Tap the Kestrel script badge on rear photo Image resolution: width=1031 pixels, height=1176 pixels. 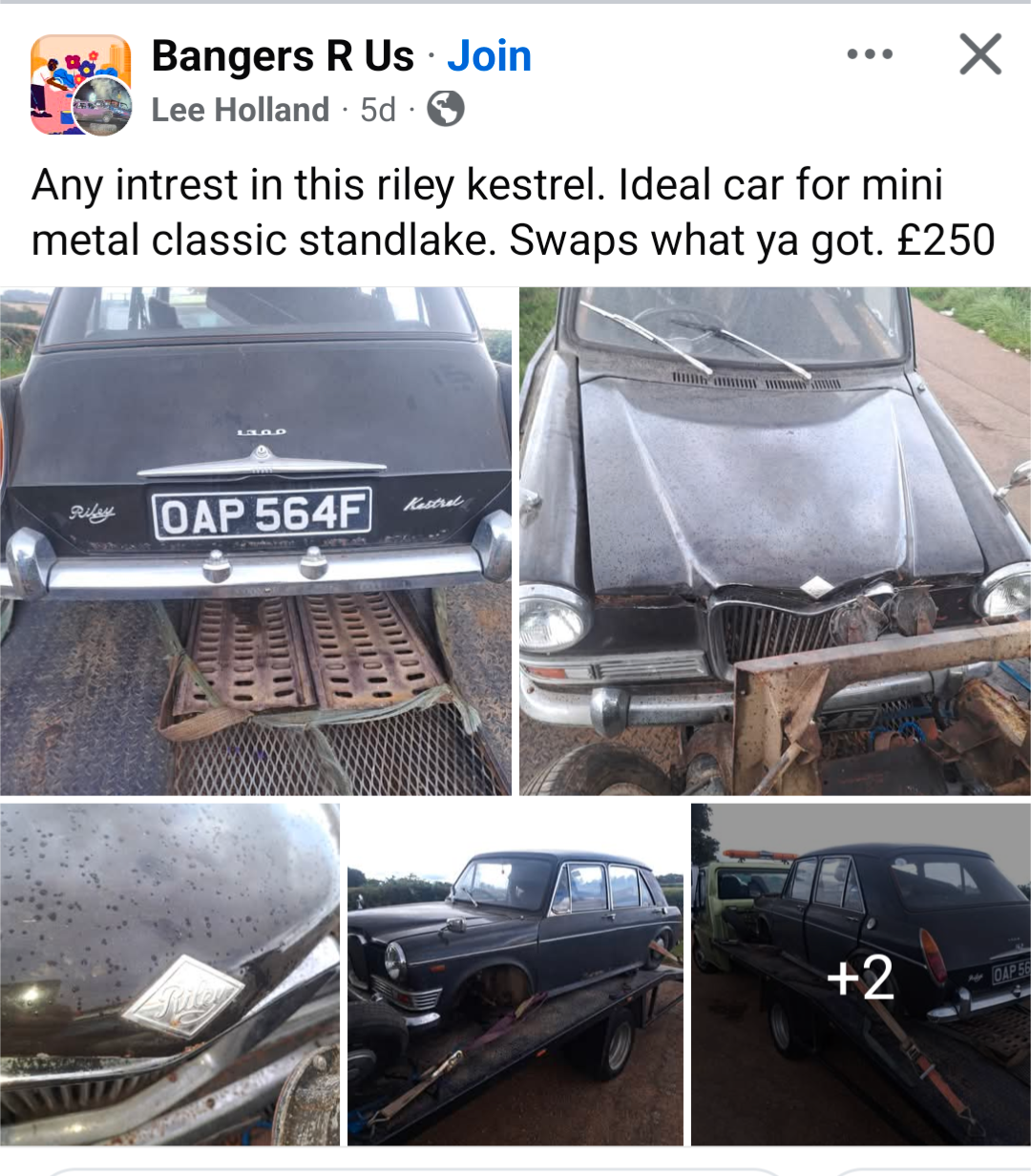click(433, 503)
